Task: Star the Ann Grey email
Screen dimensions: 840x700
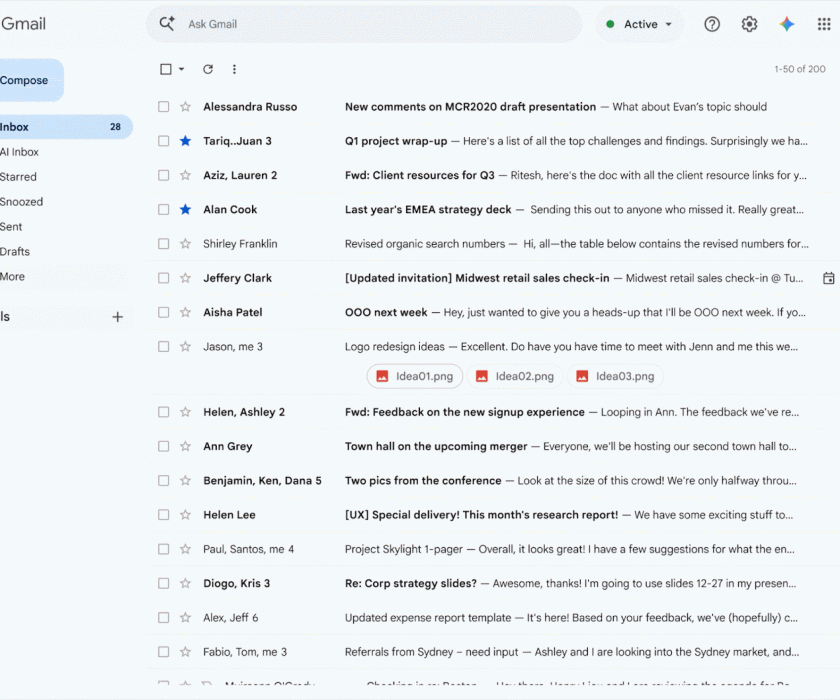Action: [185, 446]
